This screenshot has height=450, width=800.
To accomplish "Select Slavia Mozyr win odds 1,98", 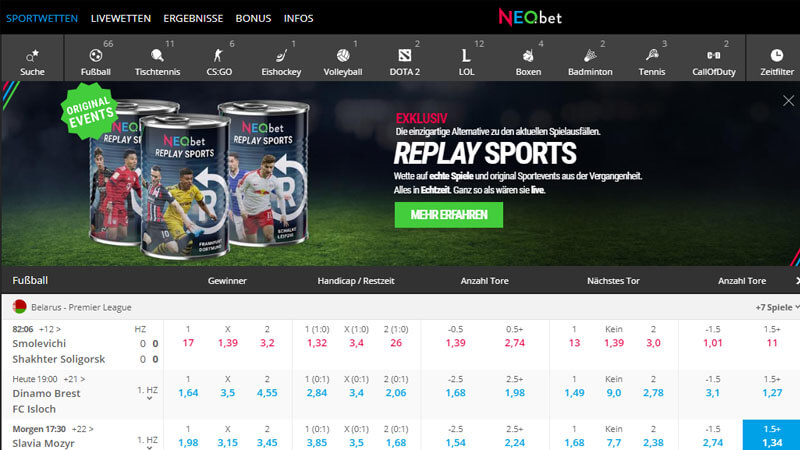I will coord(188,442).
